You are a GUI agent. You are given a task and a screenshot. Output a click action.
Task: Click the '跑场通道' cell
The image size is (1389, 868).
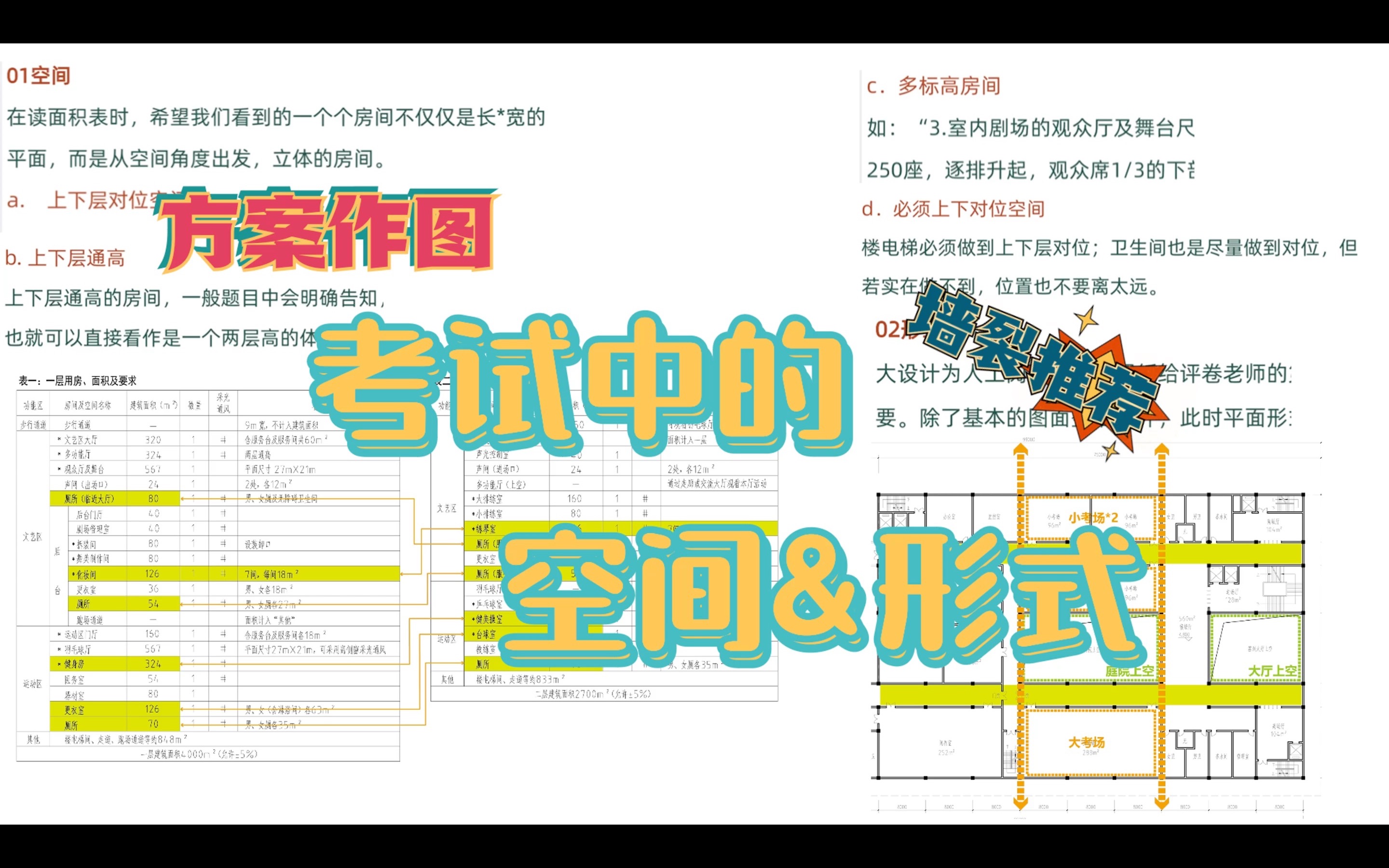point(90,621)
